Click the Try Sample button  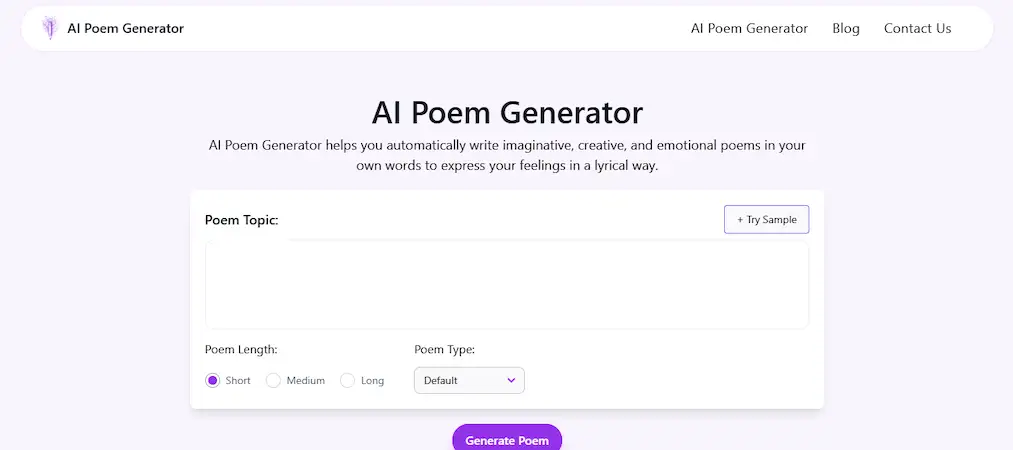(x=766, y=220)
